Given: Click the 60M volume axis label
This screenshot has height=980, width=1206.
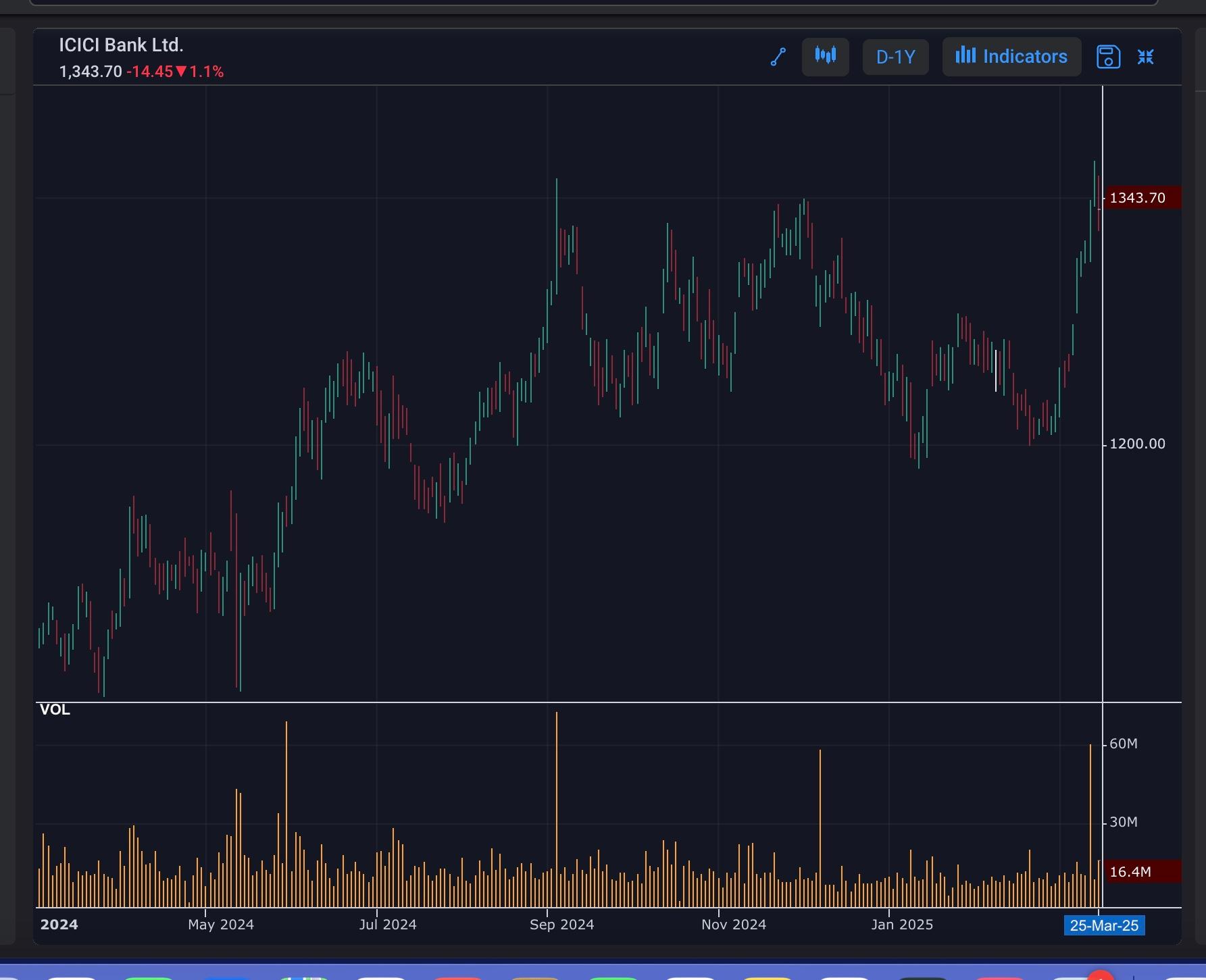Looking at the screenshot, I should click(1124, 744).
